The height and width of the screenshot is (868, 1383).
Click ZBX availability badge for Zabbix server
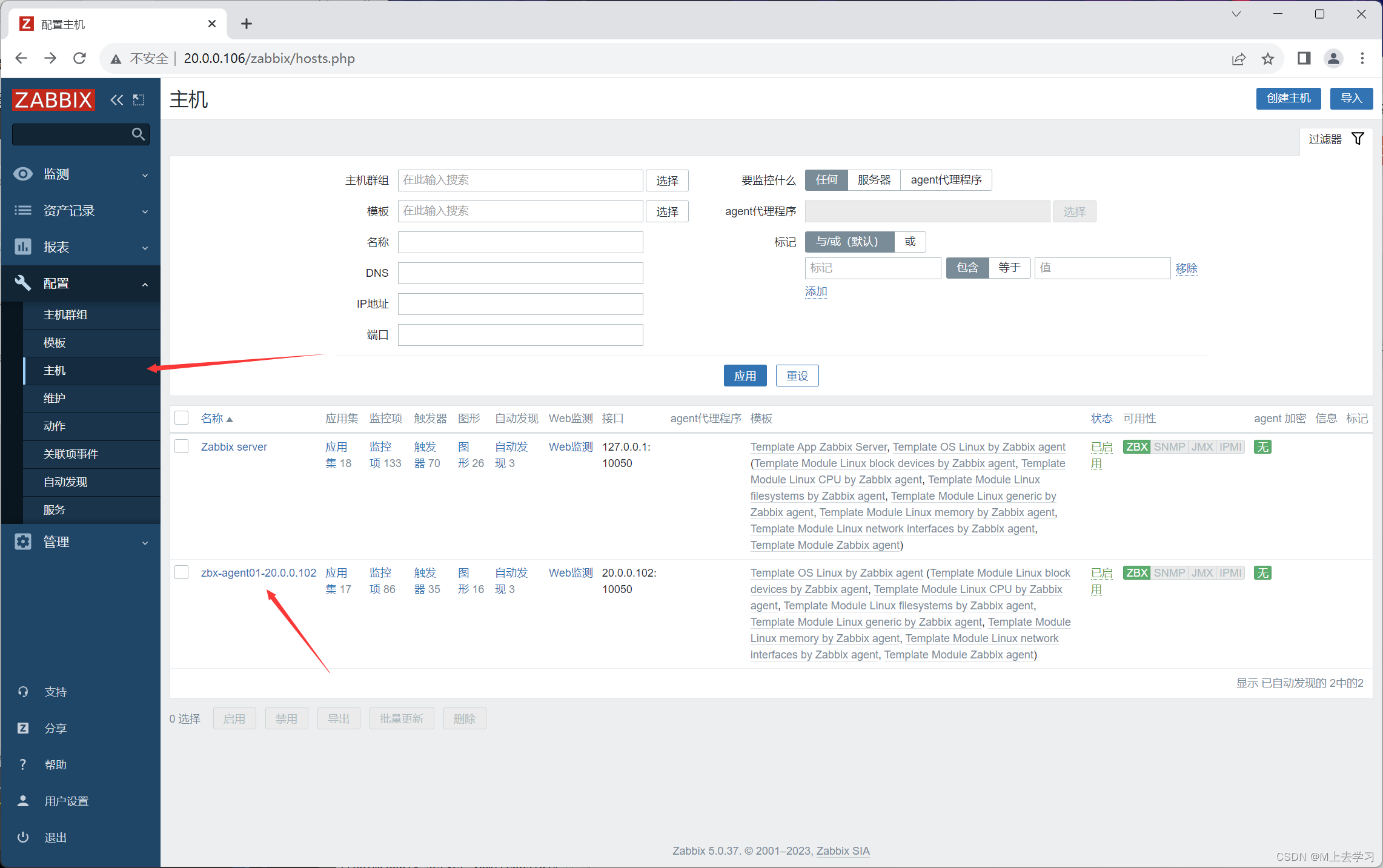(1136, 447)
